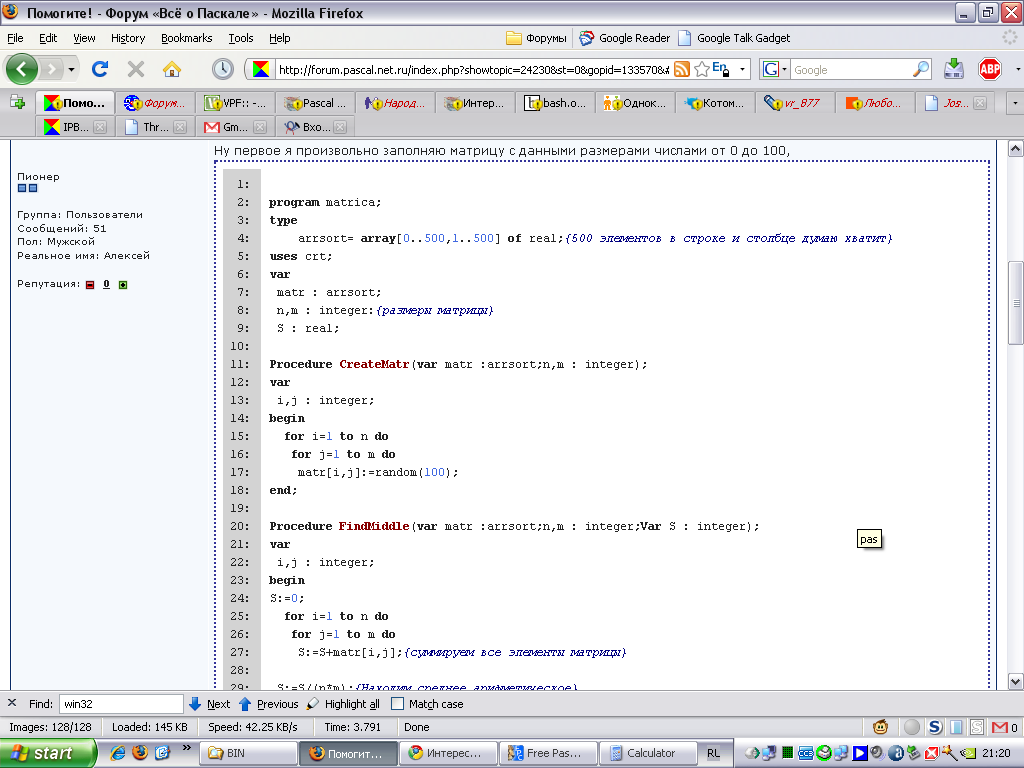This screenshot has height=768, width=1024.
Task: Click the Home toolbar icon
Action: pos(172,69)
